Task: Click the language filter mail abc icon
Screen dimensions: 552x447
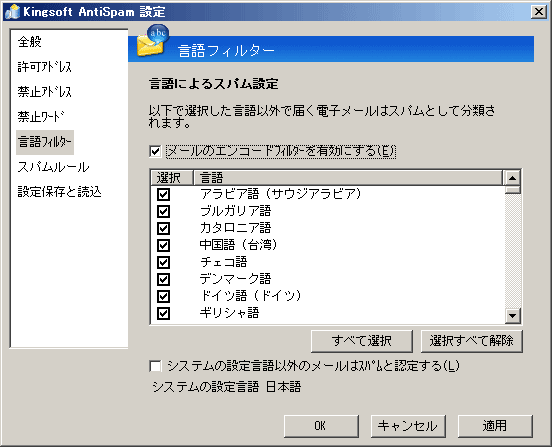Action: [153, 41]
